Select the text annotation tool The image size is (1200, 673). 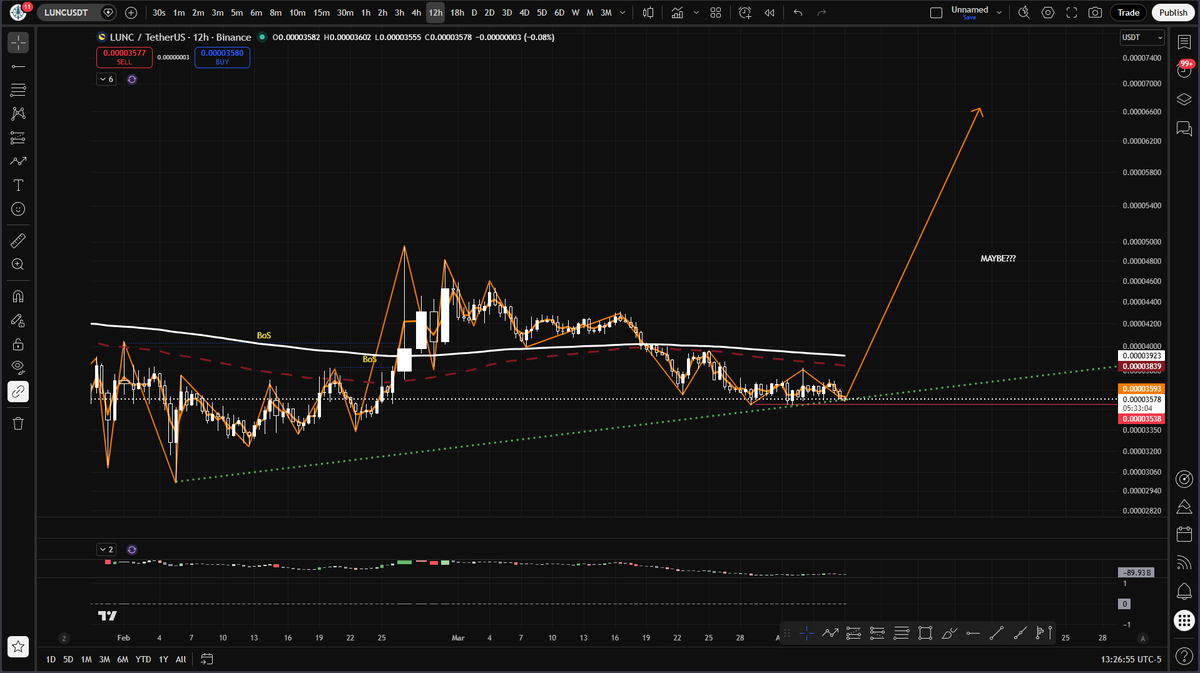pyautogui.click(x=18, y=185)
